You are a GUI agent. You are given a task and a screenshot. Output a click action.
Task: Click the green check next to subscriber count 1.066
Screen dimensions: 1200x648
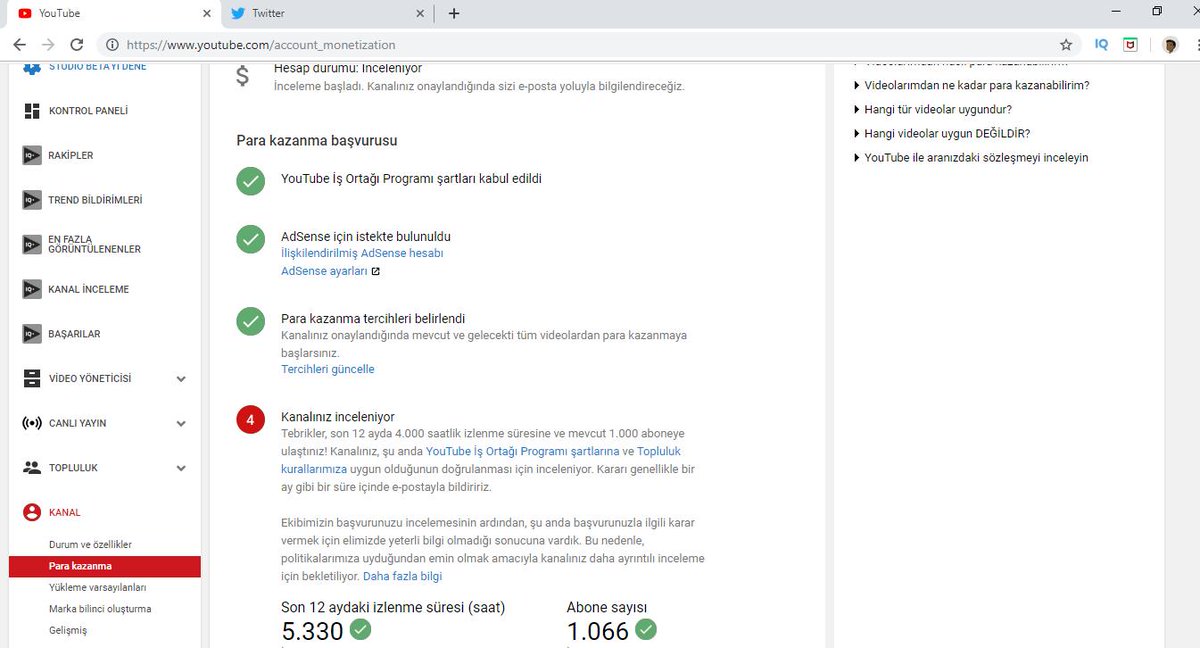coord(646,630)
